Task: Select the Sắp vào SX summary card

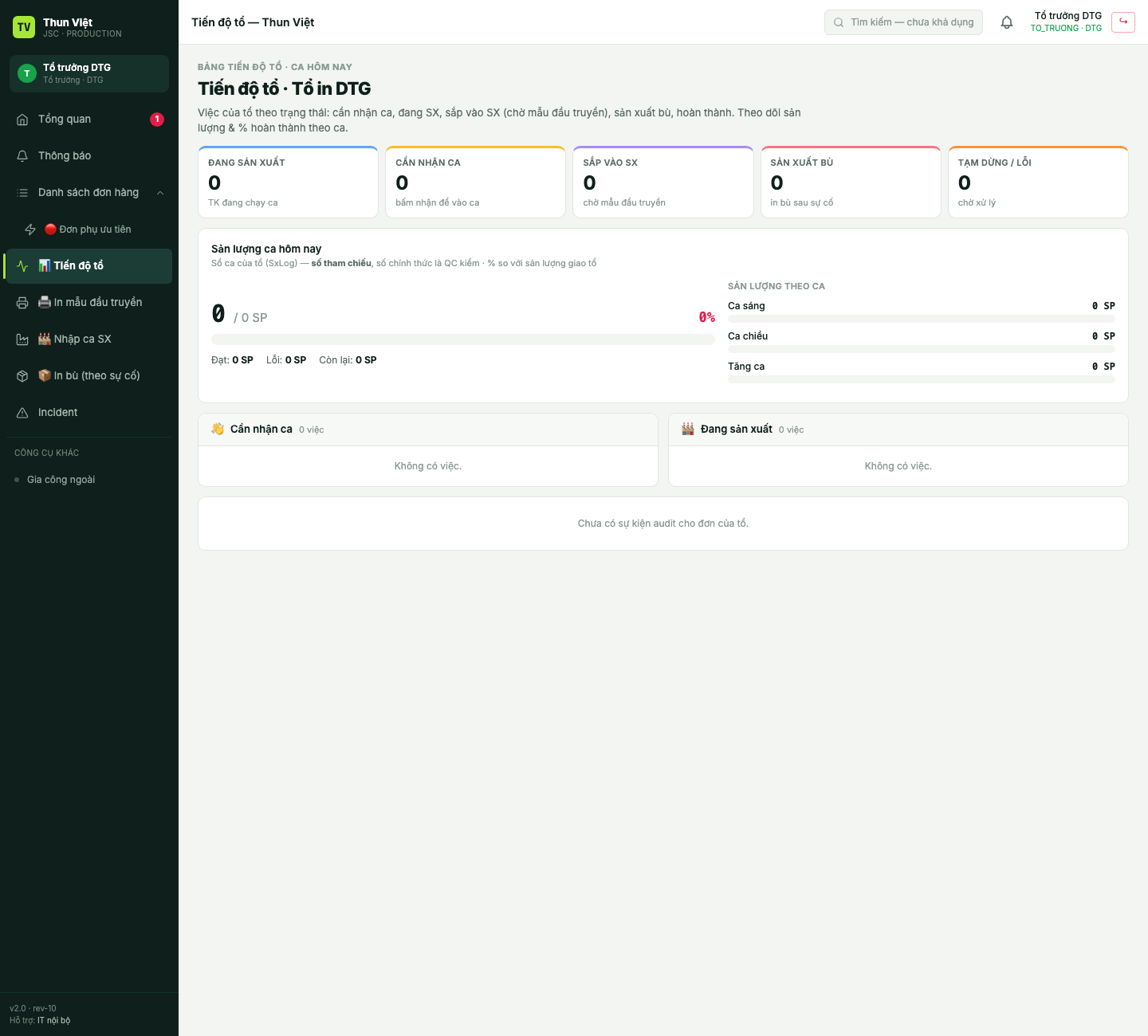Action: pos(663,182)
